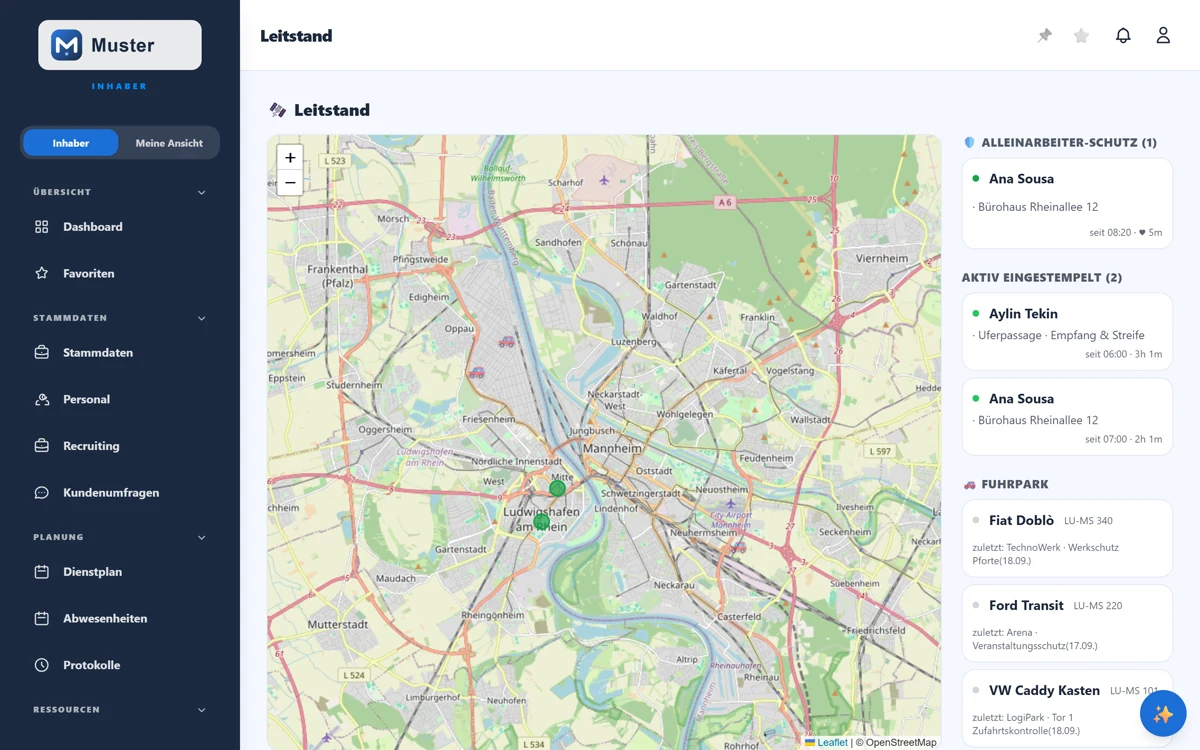Open the VW Caddy Kasten card

pos(1067,708)
